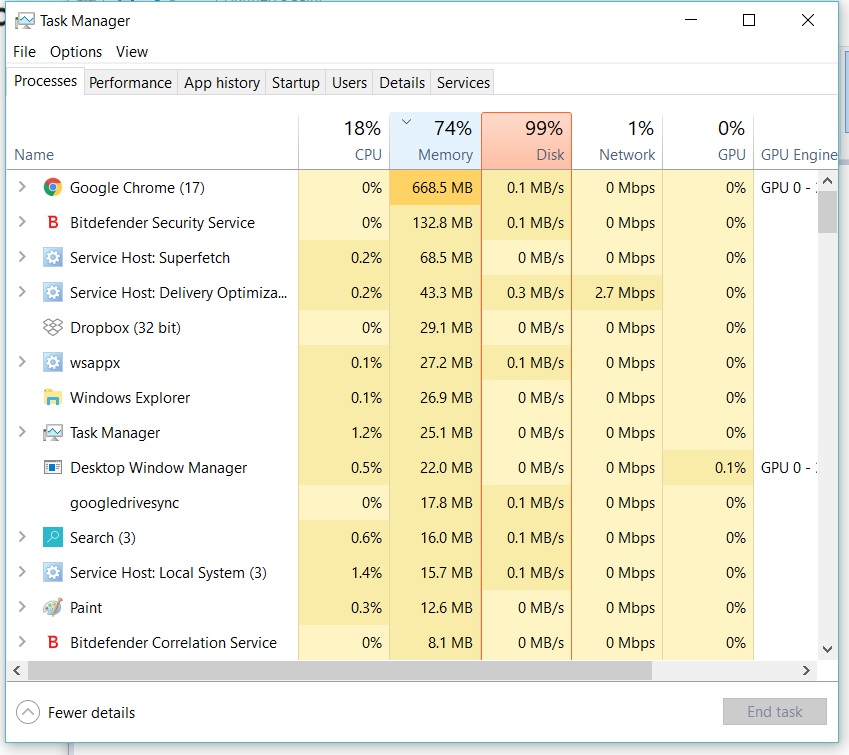
Task: Select the Processes tab
Action: tap(45, 81)
